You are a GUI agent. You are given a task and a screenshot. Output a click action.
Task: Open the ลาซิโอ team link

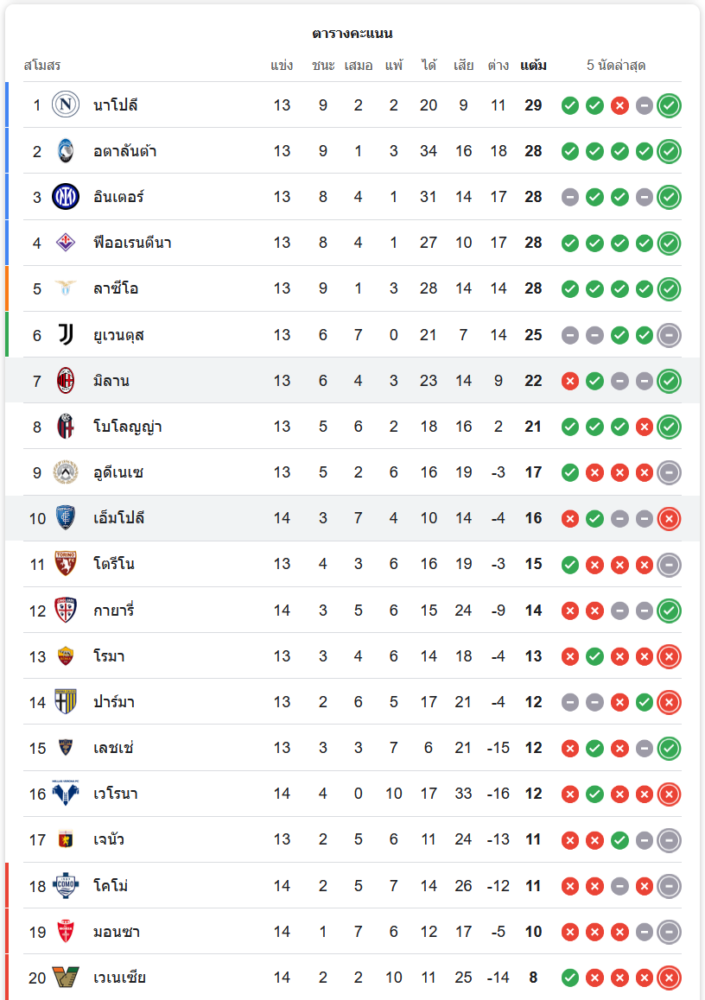[116, 289]
